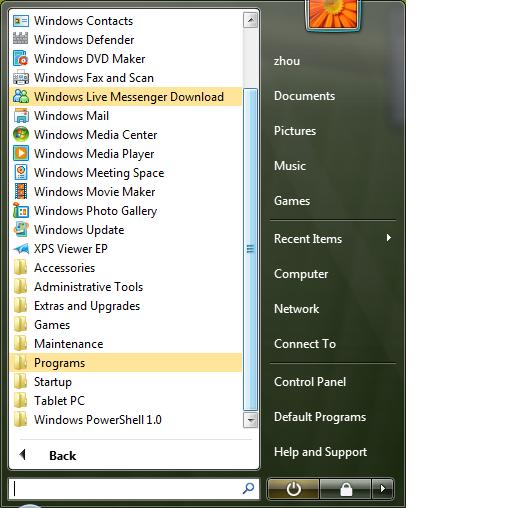Expand Windows PowerShell 1.0 folder label
Viewport: 512px width, 508px height.
point(98,420)
